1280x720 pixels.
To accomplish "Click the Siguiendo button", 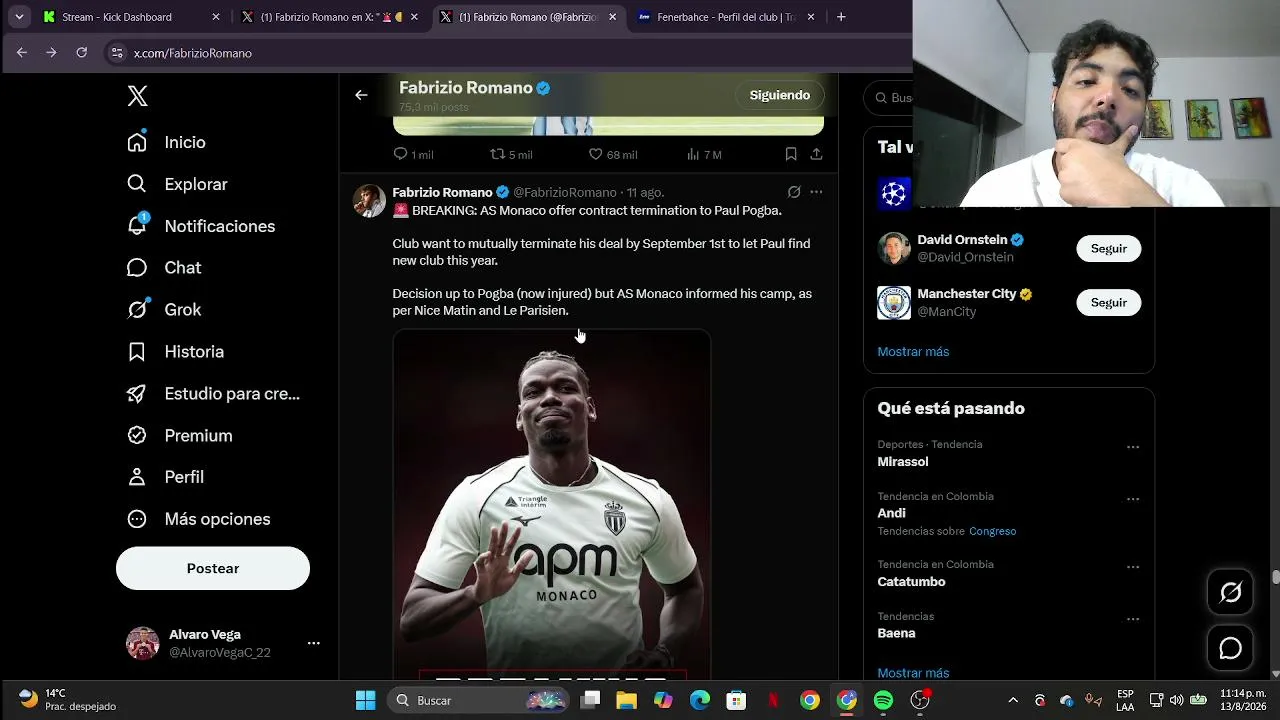I will 780,95.
